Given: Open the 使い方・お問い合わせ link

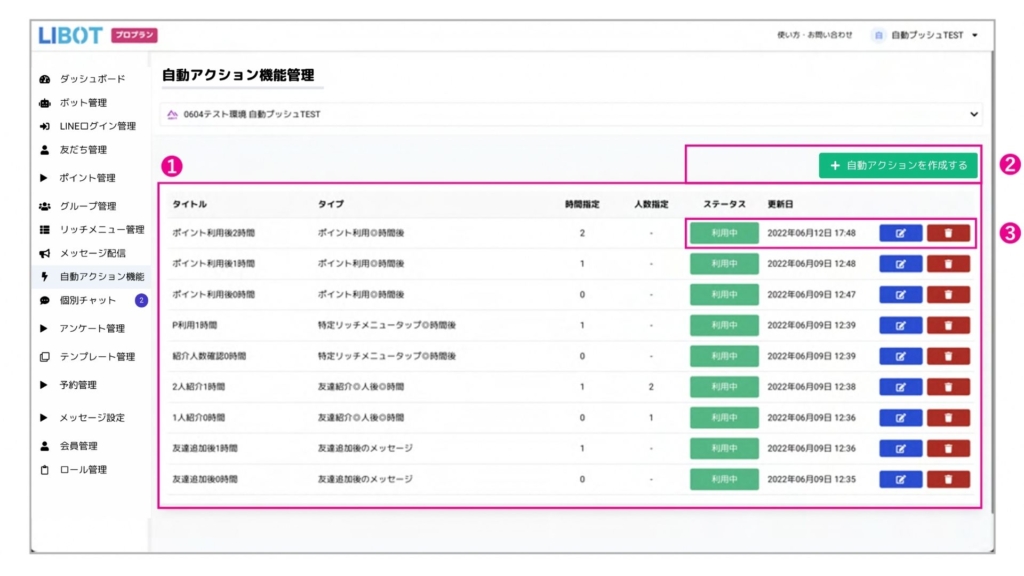Looking at the screenshot, I should point(814,35).
